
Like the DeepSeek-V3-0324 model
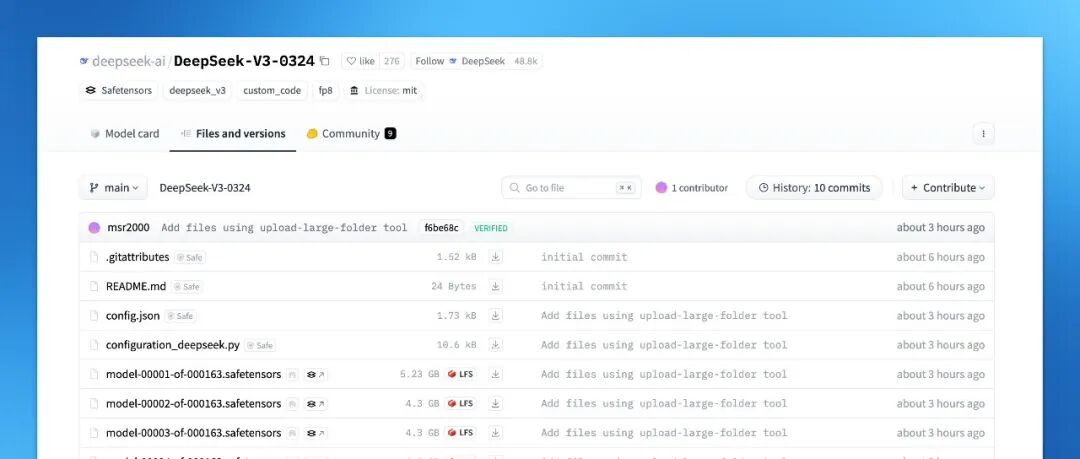pos(360,61)
